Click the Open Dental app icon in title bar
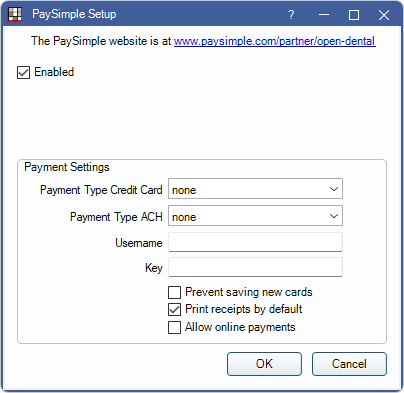The image size is (404, 393). click(14, 14)
